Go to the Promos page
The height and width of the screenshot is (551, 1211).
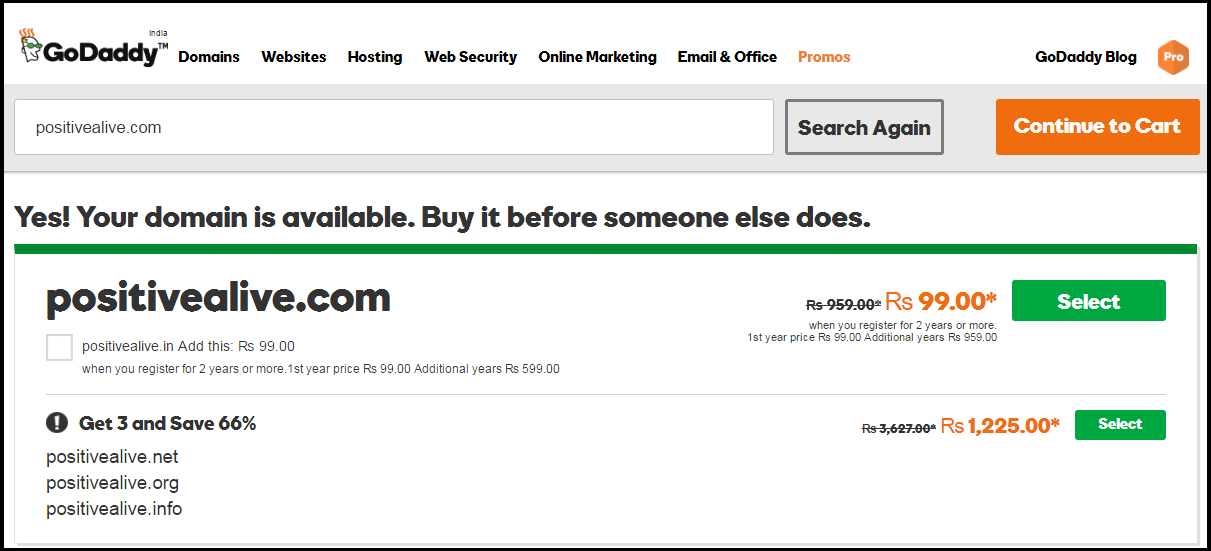click(824, 57)
